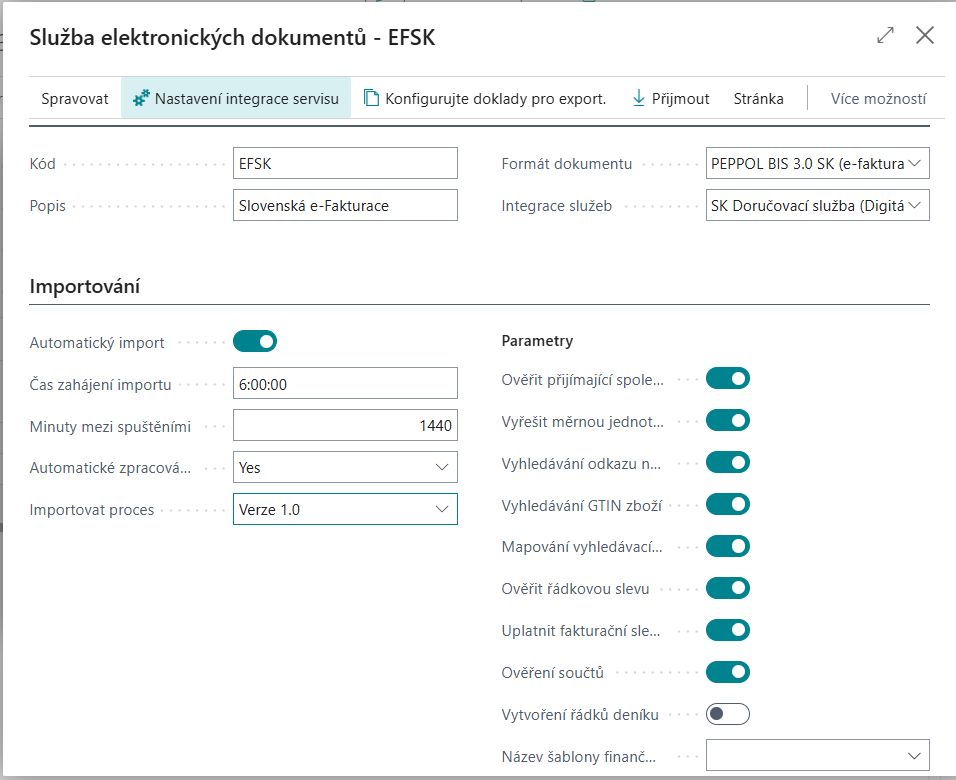
Task: Open the Stránka menu
Action: point(758,98)
